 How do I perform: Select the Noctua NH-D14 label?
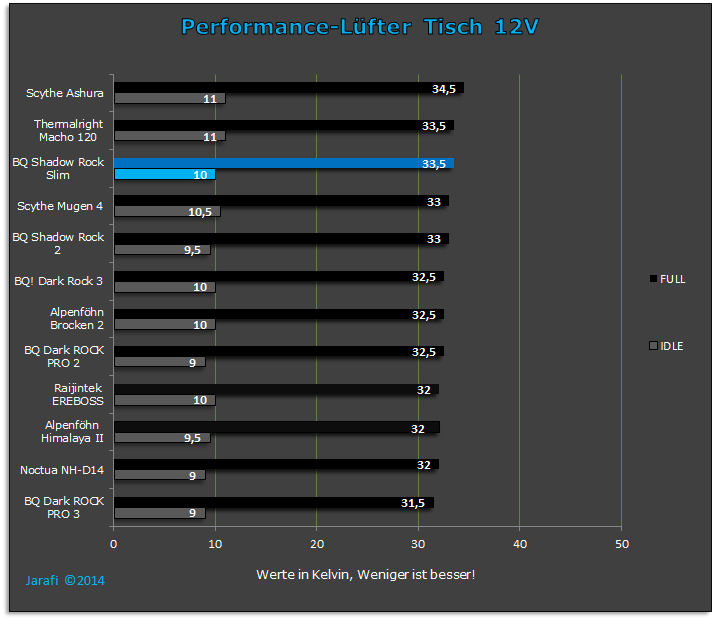(x=61, y=470)
